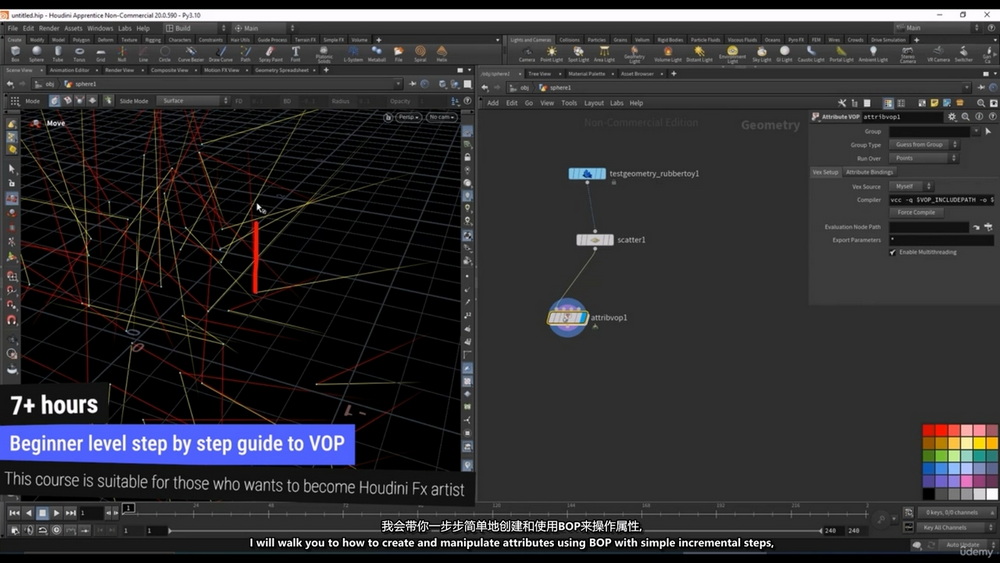The image size is (1000, 563).
Task: Toggle sticky note display in network toolbar
Action: click(934, 103)
